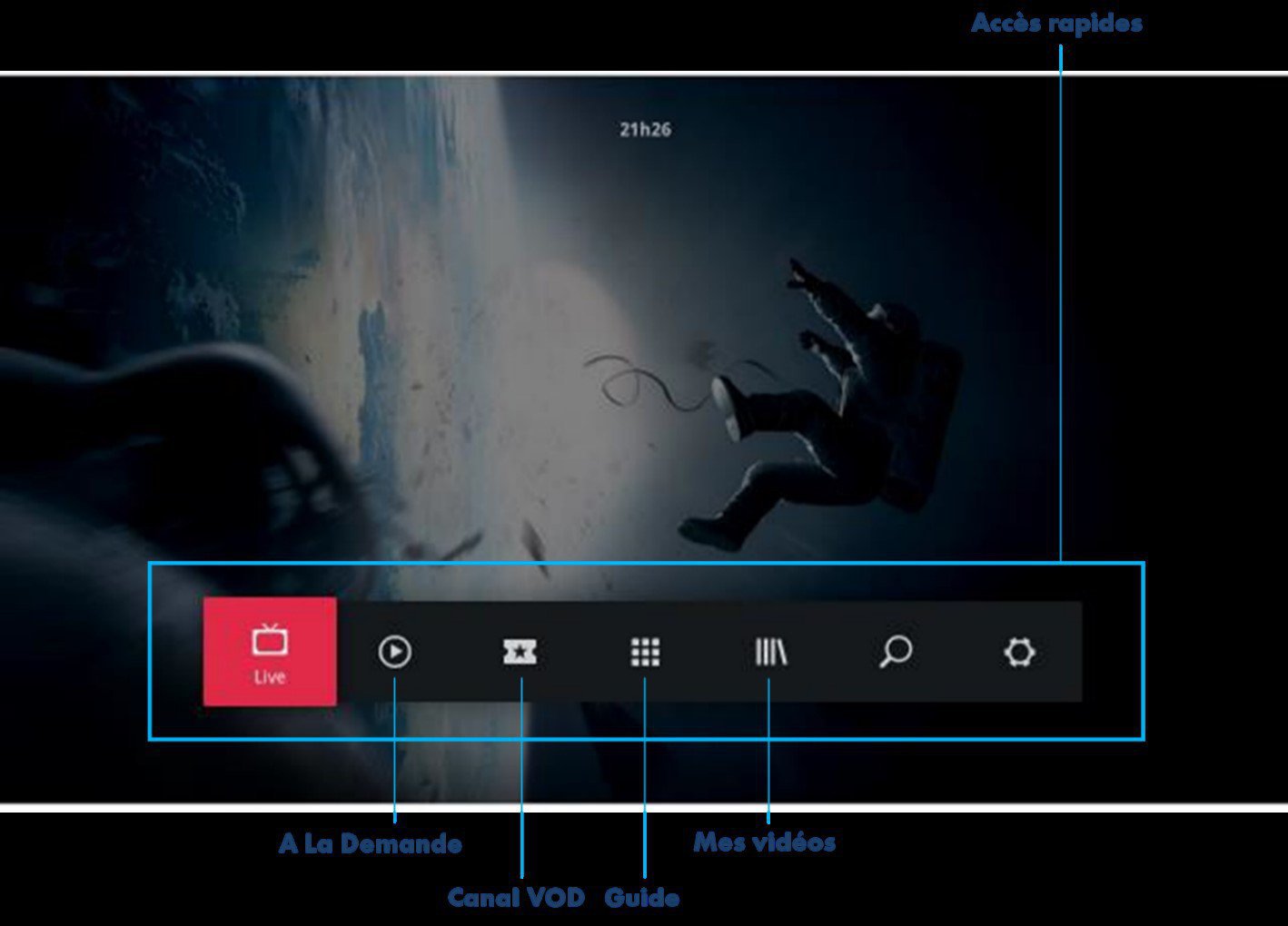This screenshot has height=926, width=1288.
Task: Click the "Live" text under the TV icon
Action: click(x=270, y=677)
